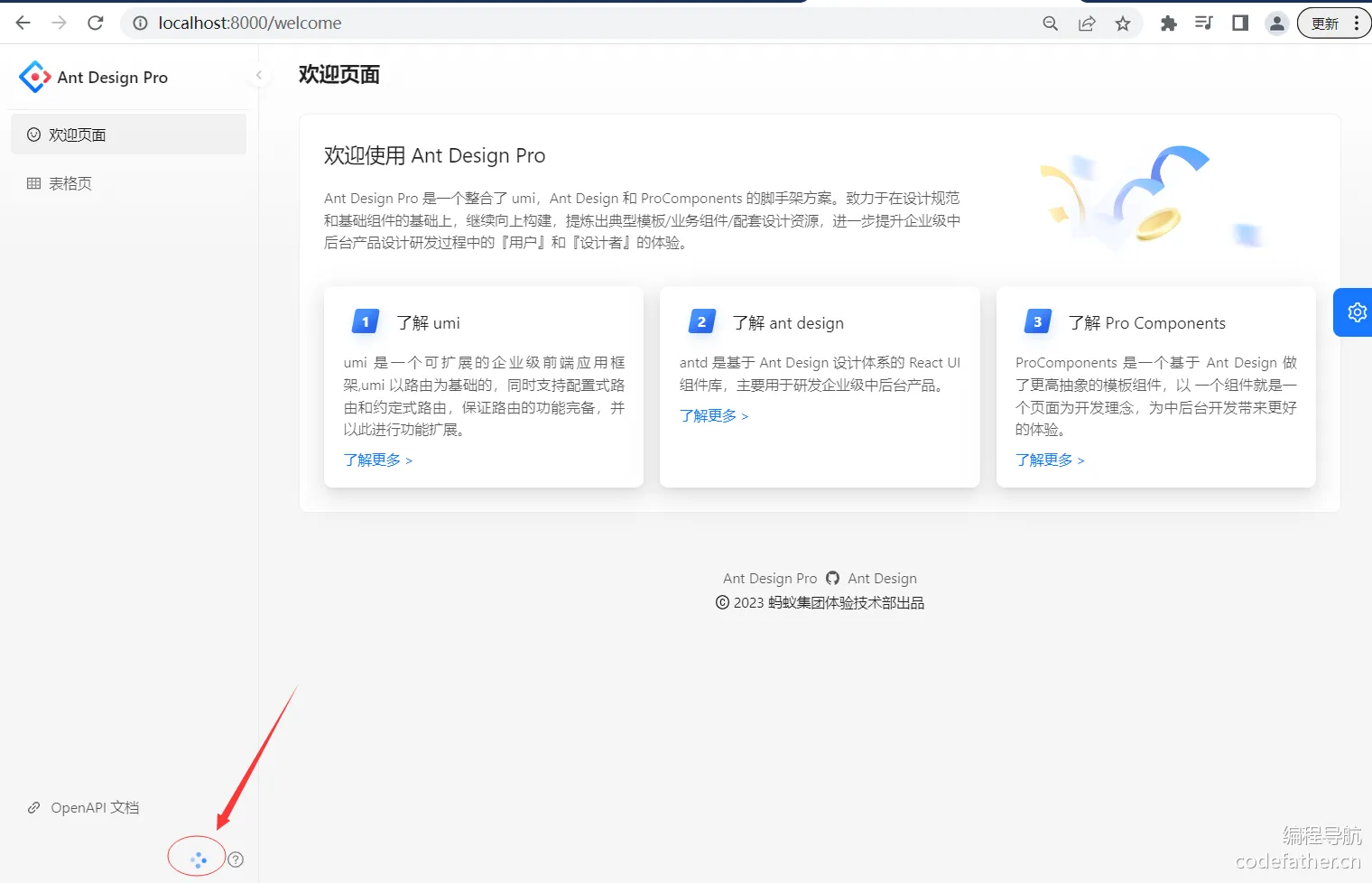The height and width of the screenshot is (883, 1372).
Task: Click the number 1 badge on umi card
Action: [365, 321]
